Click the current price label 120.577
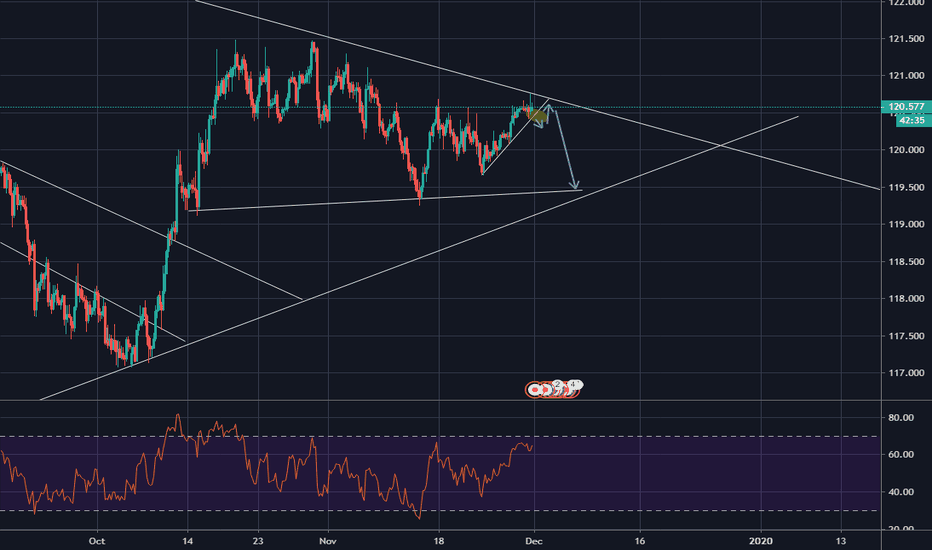The height and width of the screenshot is (550, 932). tap(906, 107)
